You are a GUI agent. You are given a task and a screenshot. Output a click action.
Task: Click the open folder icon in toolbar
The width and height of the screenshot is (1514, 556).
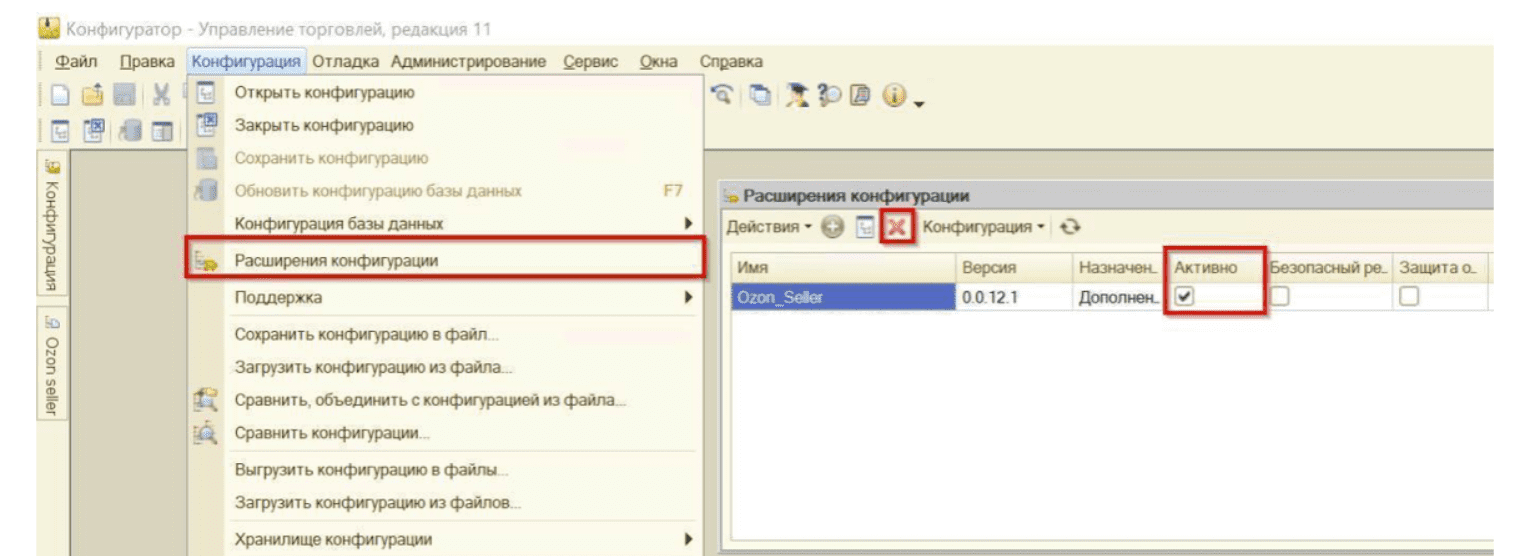(92, 95)
